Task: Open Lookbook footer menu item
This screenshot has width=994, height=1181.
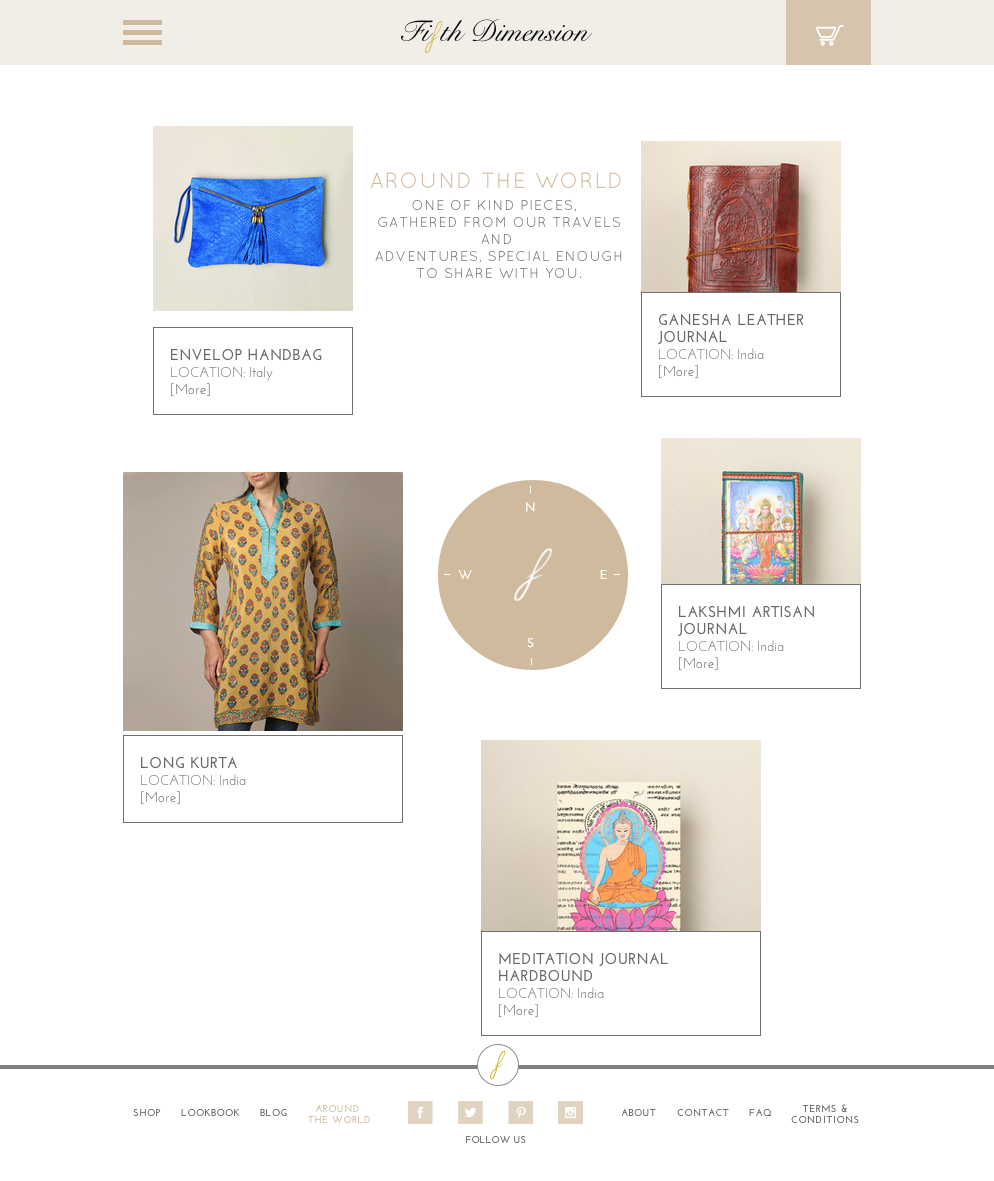Action: pos(210,1113)
